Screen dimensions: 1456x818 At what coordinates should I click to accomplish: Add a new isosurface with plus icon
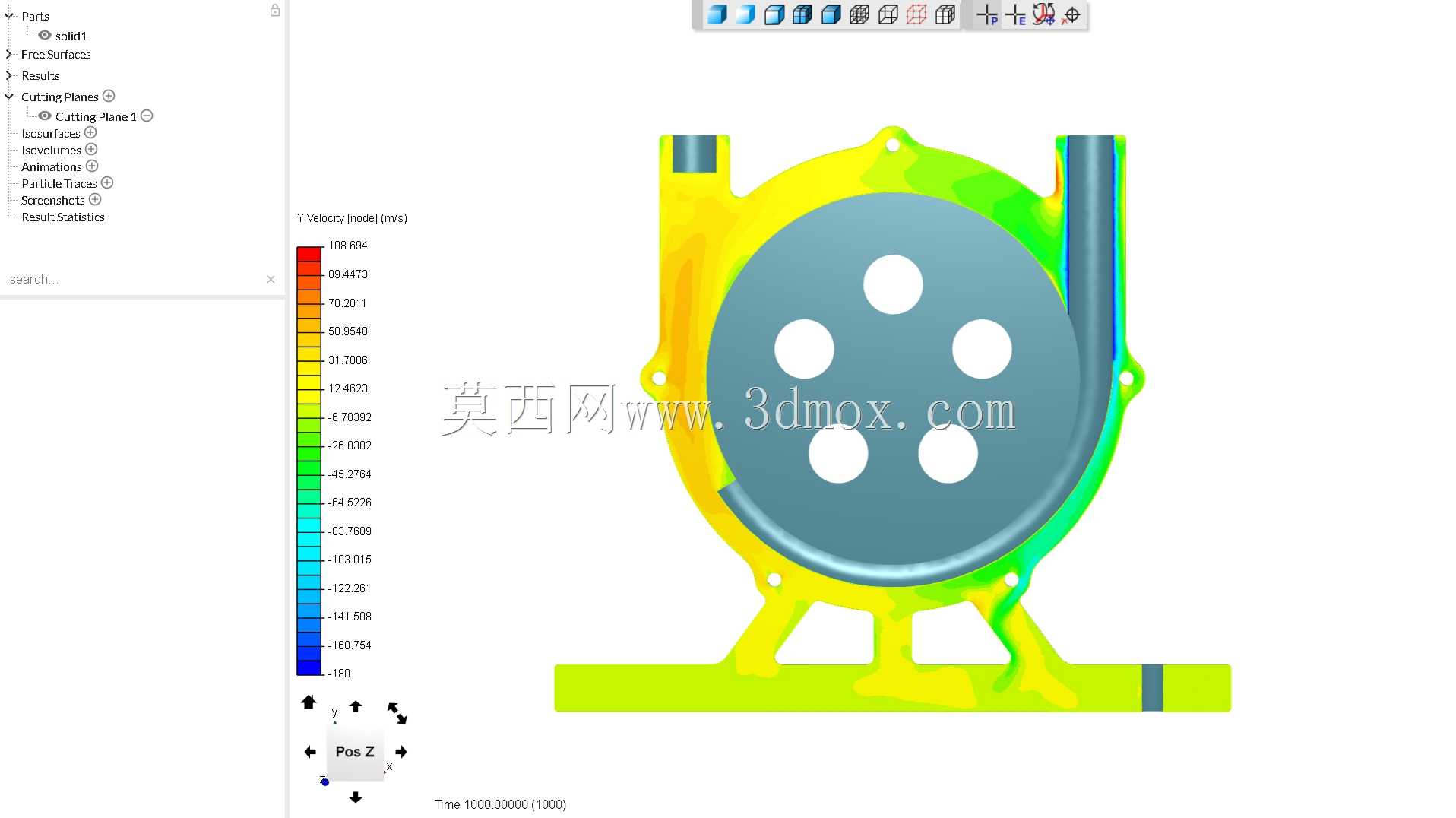pyautogui.click(x=90, y=132)
